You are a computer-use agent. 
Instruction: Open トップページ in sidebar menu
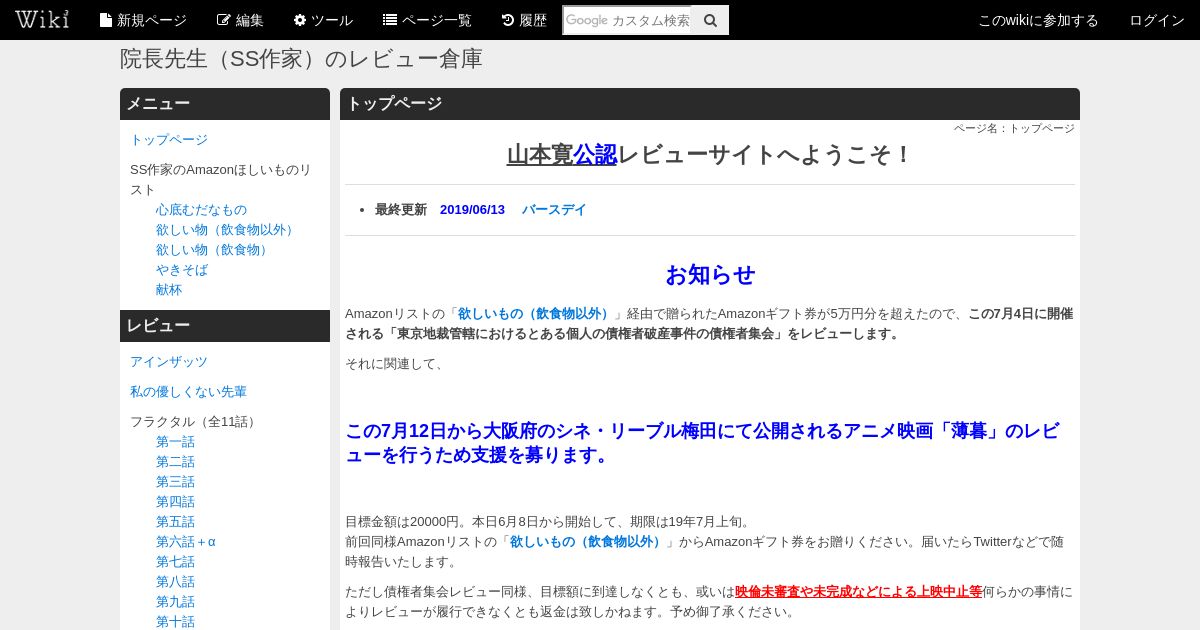point(169,140)
